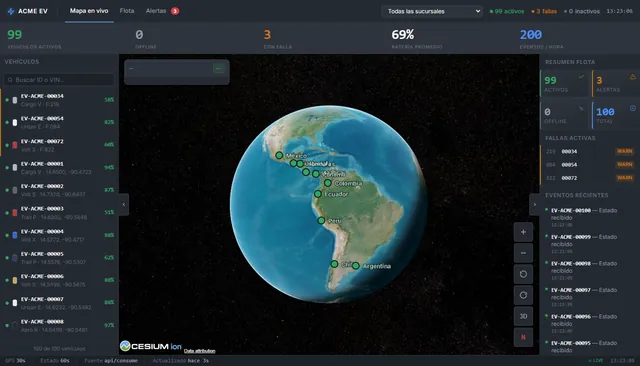Click the 200 eventos per hora stat
This screenshot has width=640, height=366.
[541, 39]
